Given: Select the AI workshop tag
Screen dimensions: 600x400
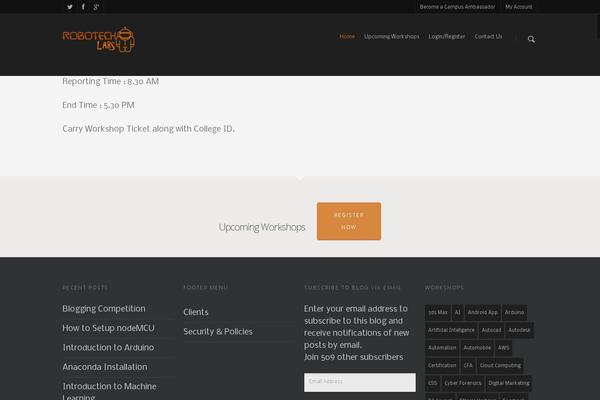Looking at the screenshot, I should 458,313.
